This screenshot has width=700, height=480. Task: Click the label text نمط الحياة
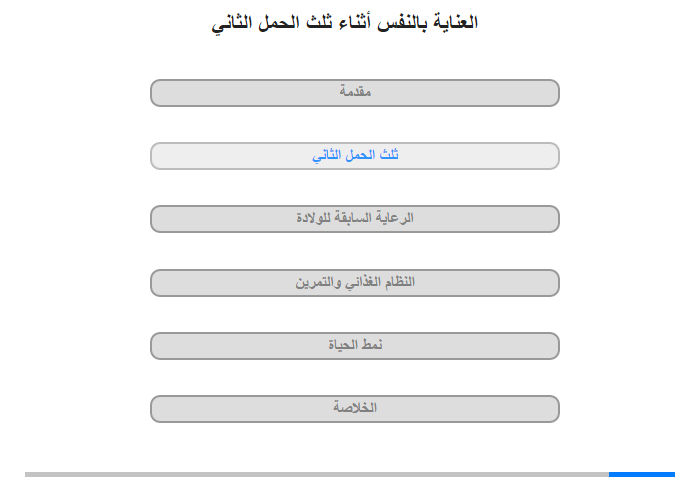355,345
